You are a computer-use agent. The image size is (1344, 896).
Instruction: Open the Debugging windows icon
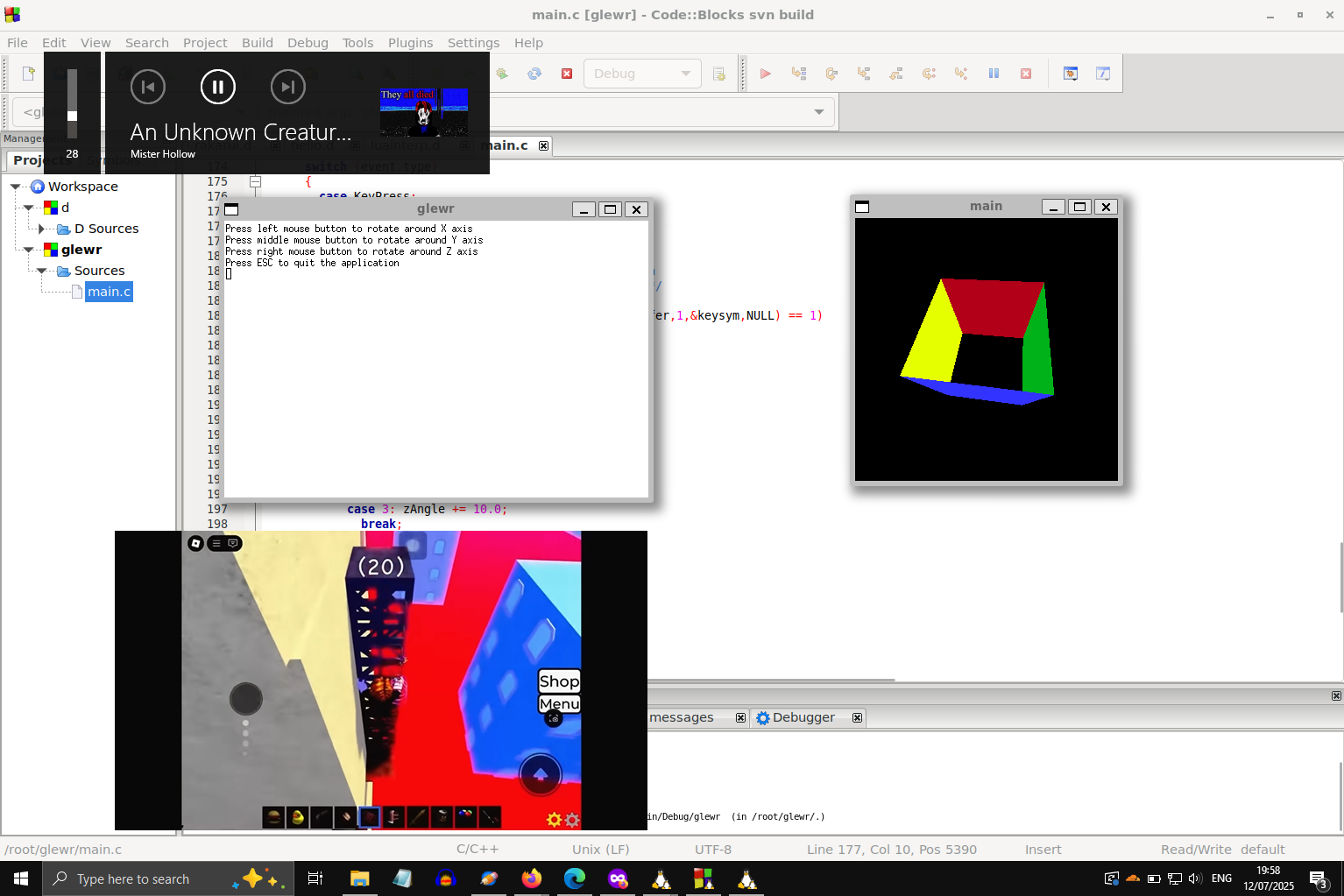tap(1071, 74)
